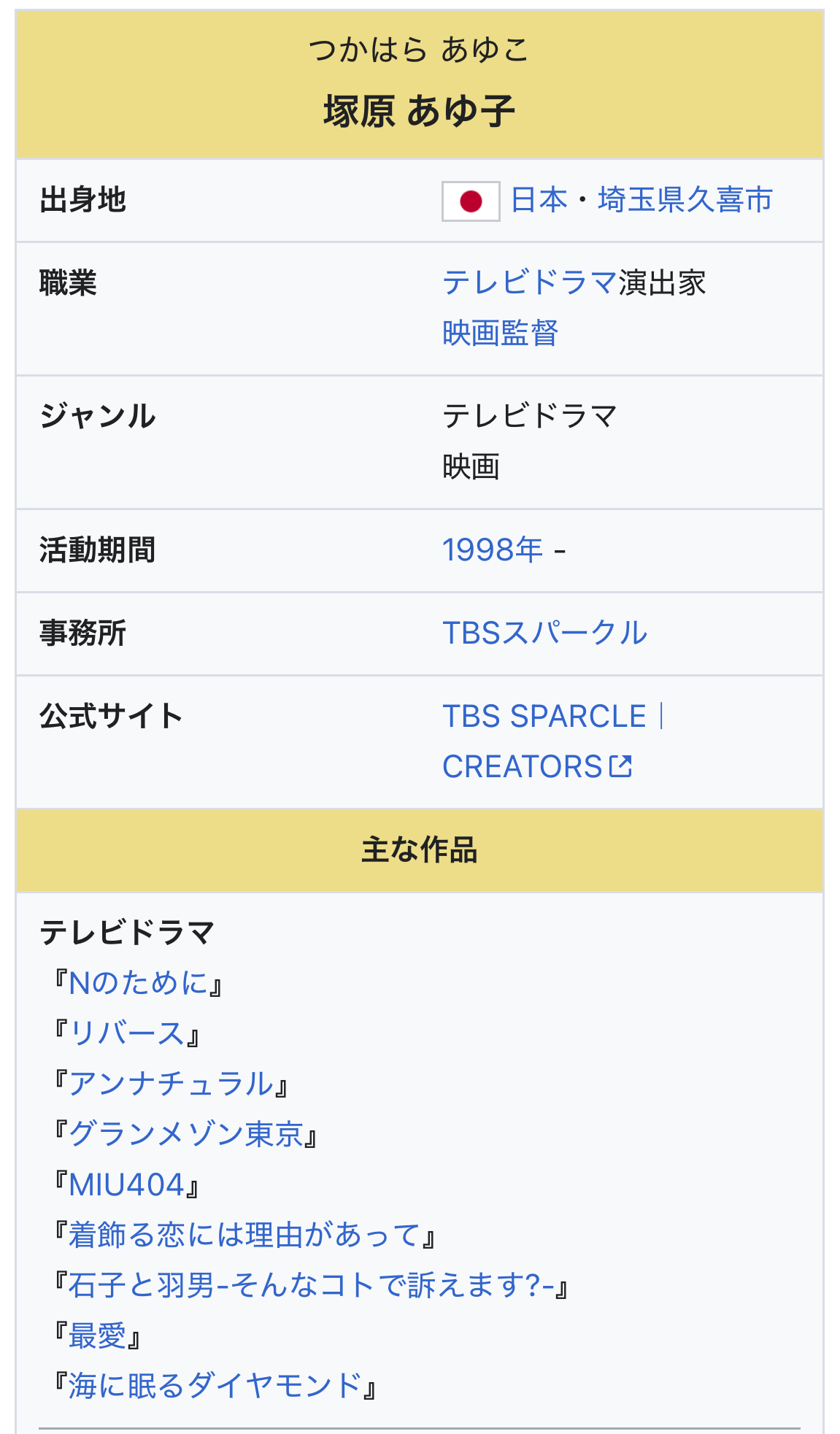The width and height of the screenshot is (840, 1434).
Task: Click the 1998年 link
Action: 493,550
